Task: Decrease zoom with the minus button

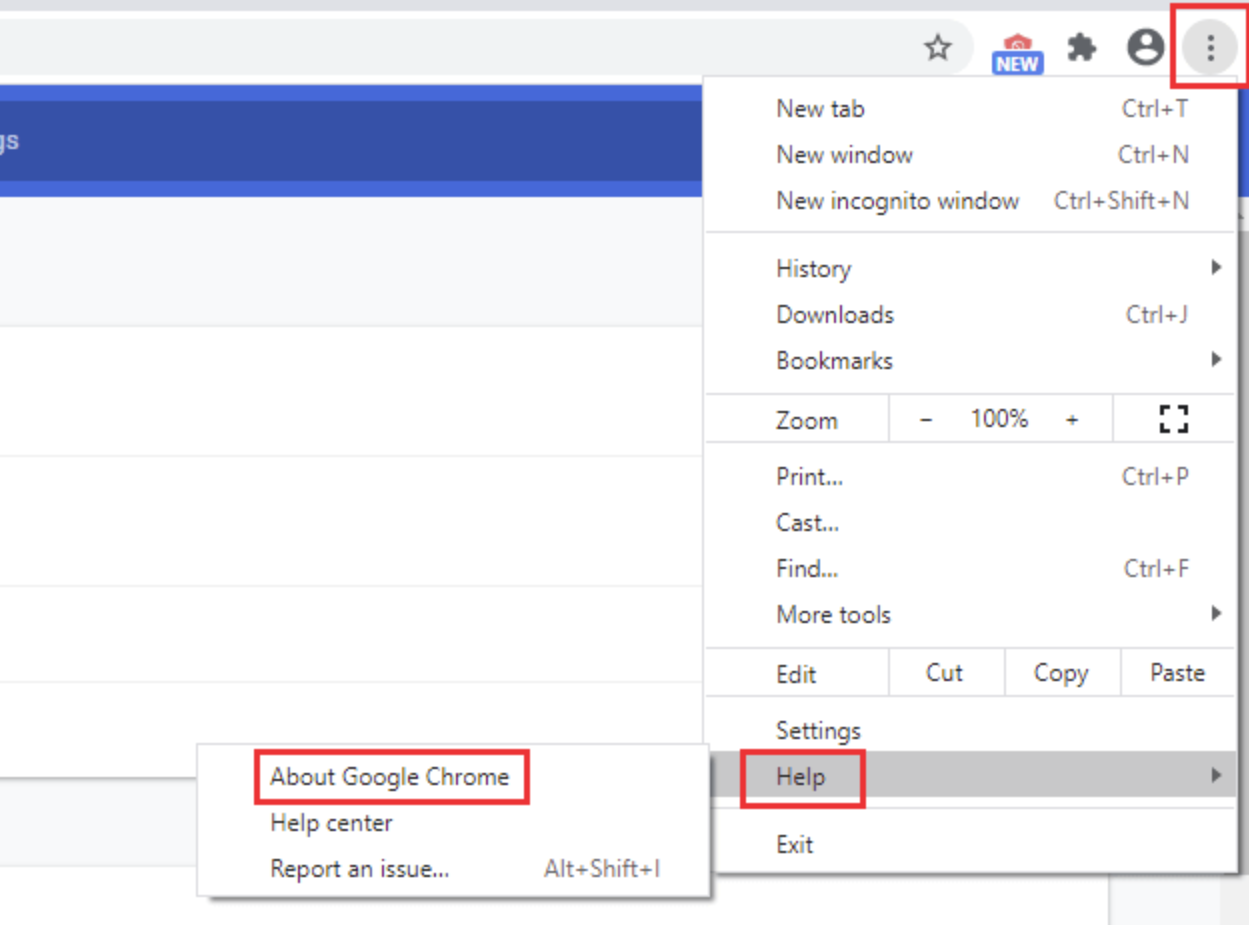Action: click(926, 420)
